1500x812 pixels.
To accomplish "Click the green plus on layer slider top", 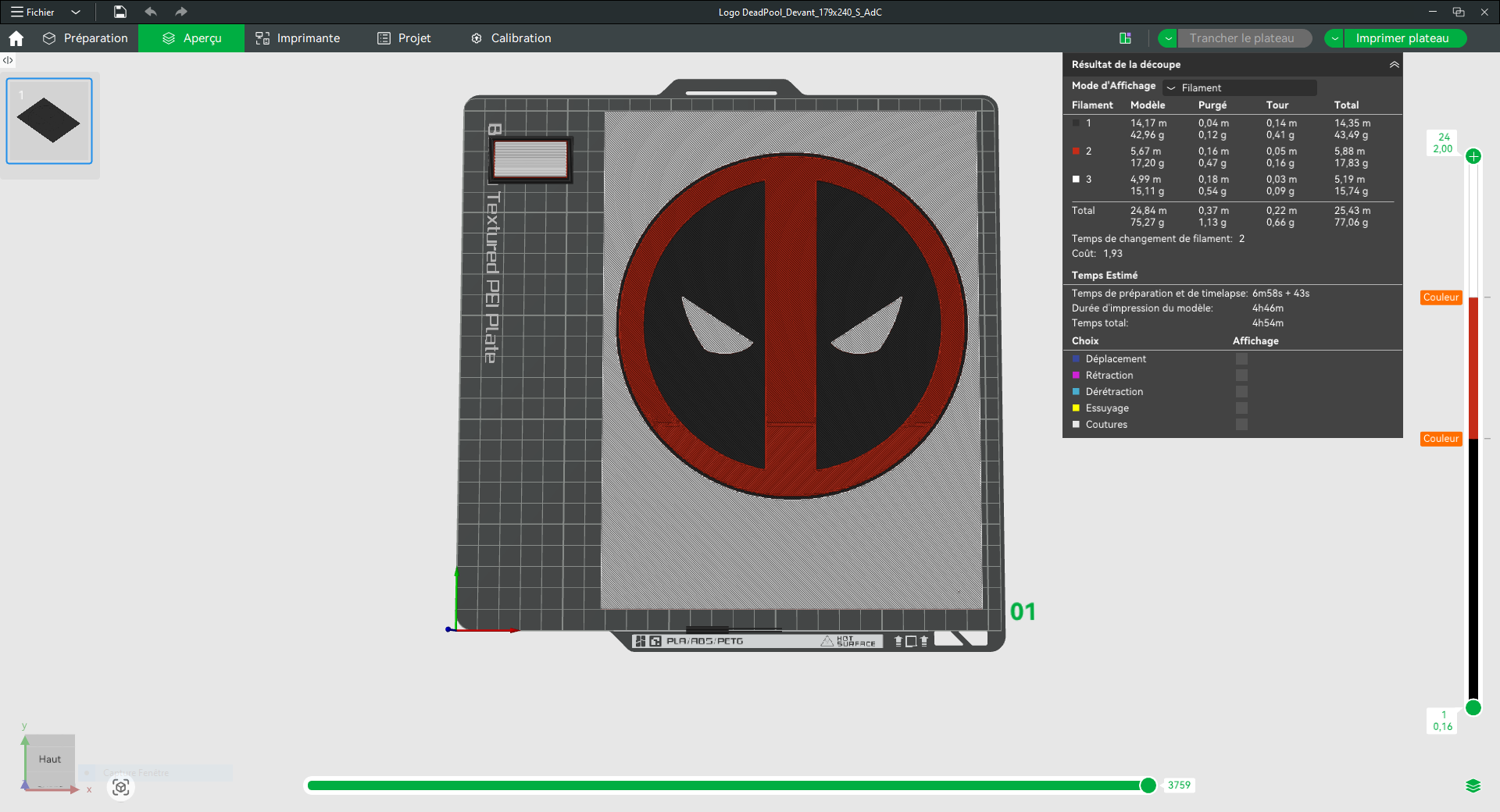I will tap(1473, 156).
